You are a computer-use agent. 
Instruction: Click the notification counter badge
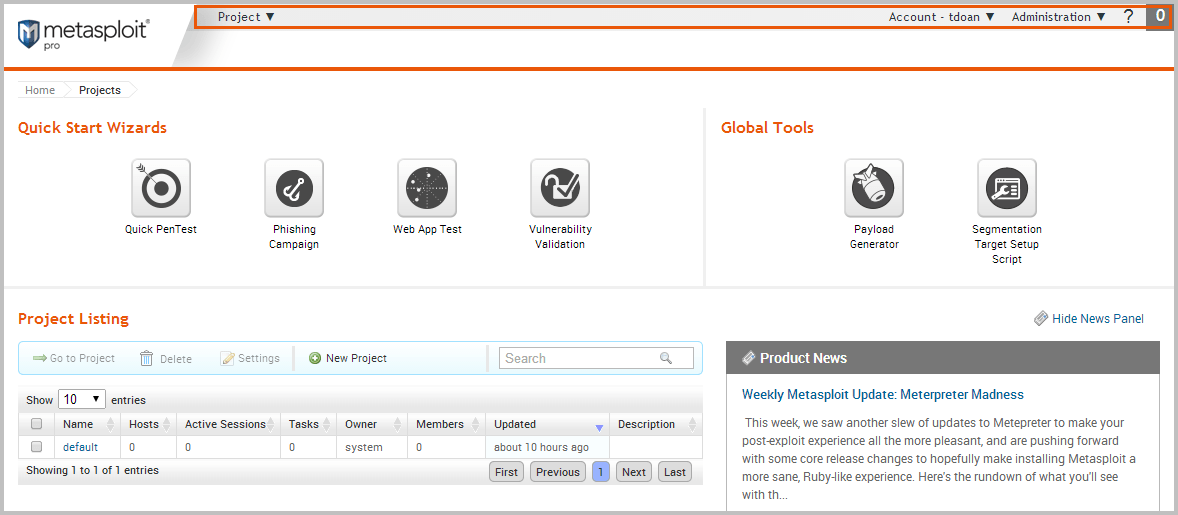click(1160, 17)
